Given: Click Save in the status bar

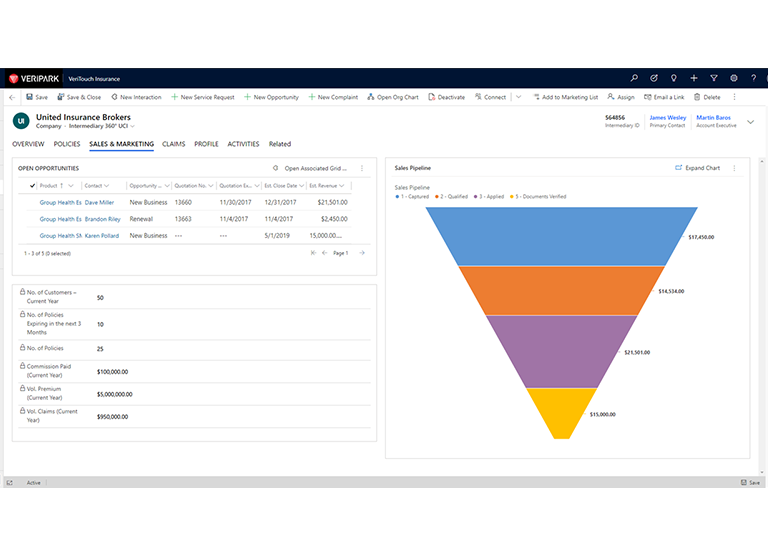Looking at the screenshot, I should tap(750, 482).
